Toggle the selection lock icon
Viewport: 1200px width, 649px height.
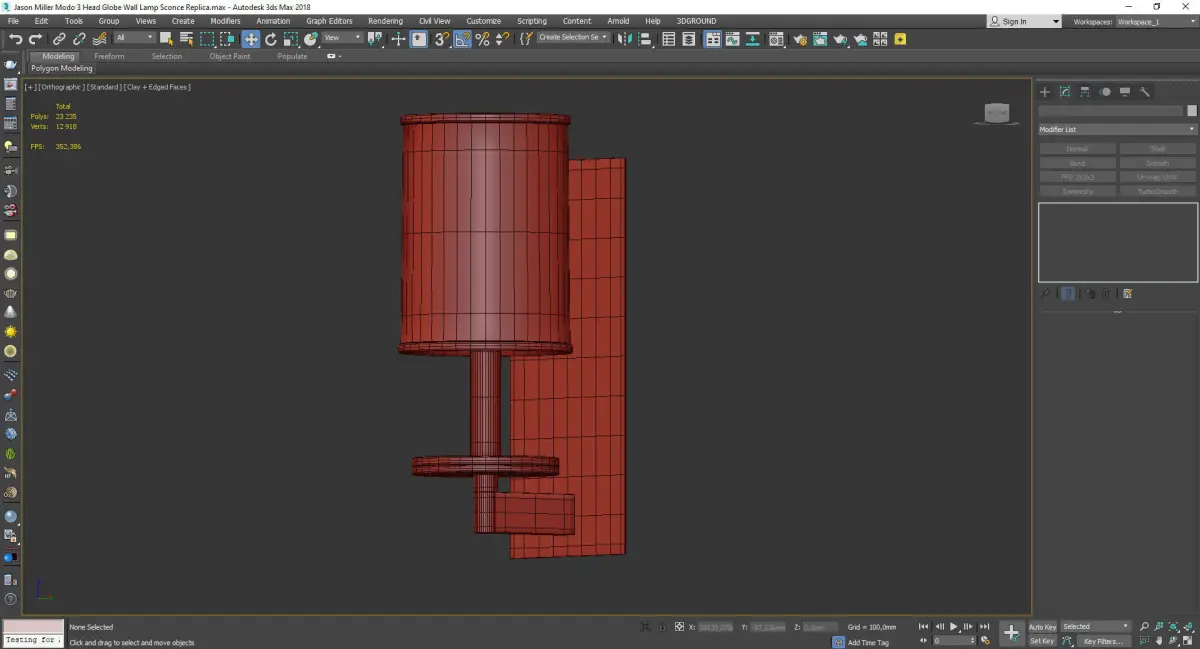pos(661,627)
